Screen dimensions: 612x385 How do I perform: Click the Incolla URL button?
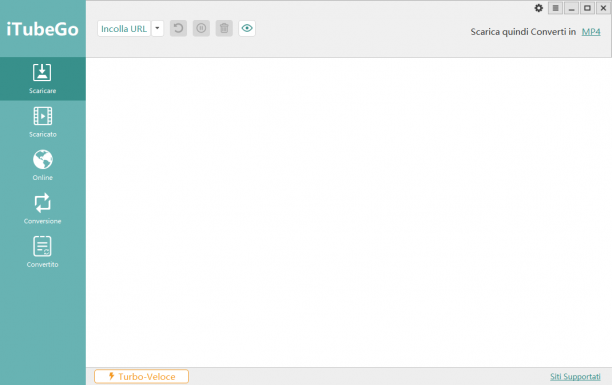point(124,29)
